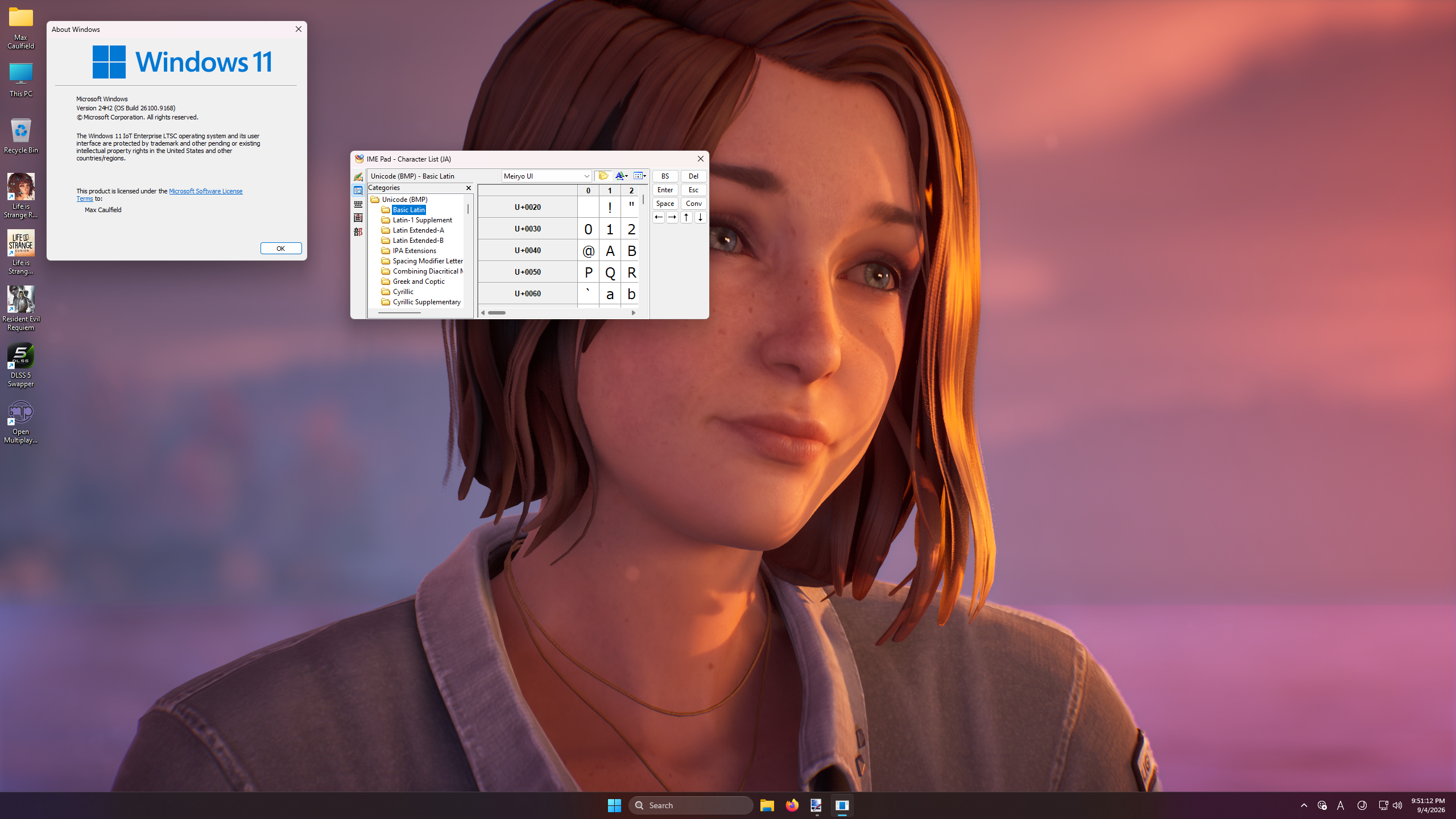Insert the lowercase b character
The image size is (1456, 819).
click(x=631, y=293)
